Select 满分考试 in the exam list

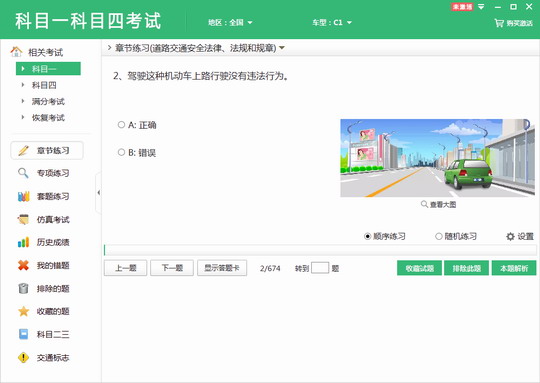pyautogui.click(x=48, y=101)
